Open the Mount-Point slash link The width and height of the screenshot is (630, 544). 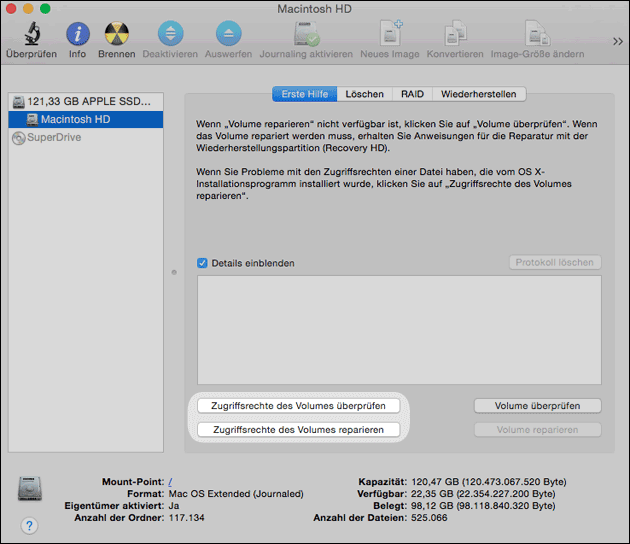pyautogui.click(x=170, y=482)
